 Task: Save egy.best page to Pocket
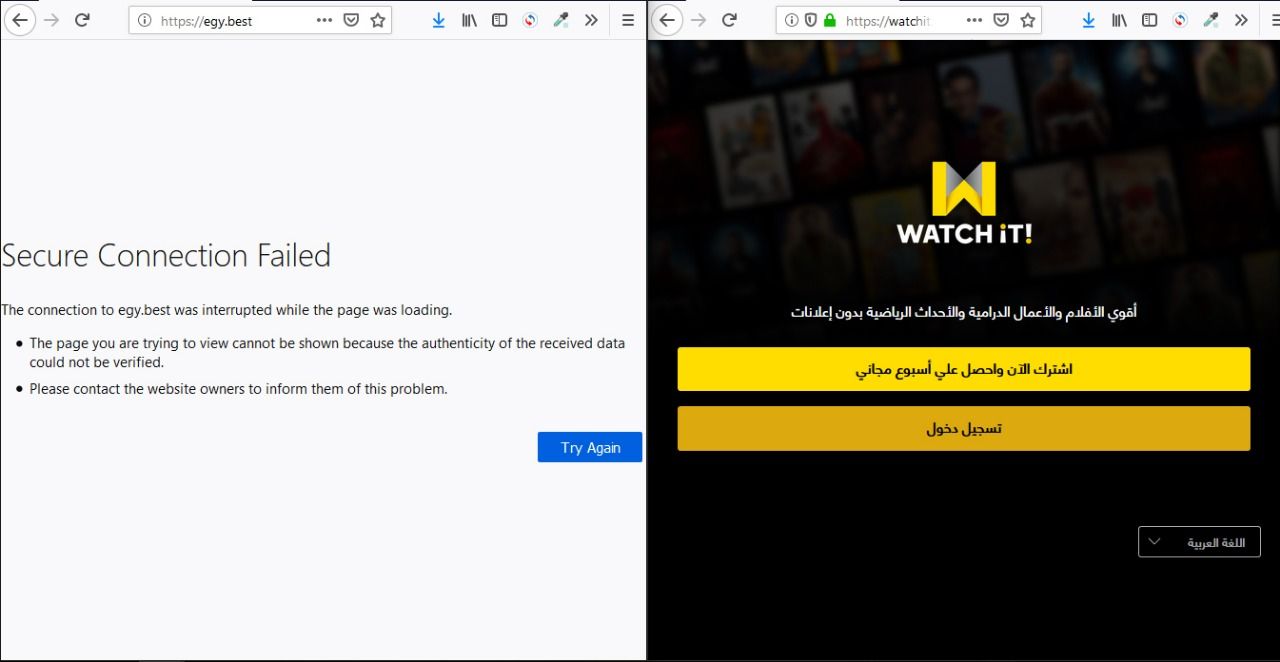pyautogui.click(x=351, y=20)
